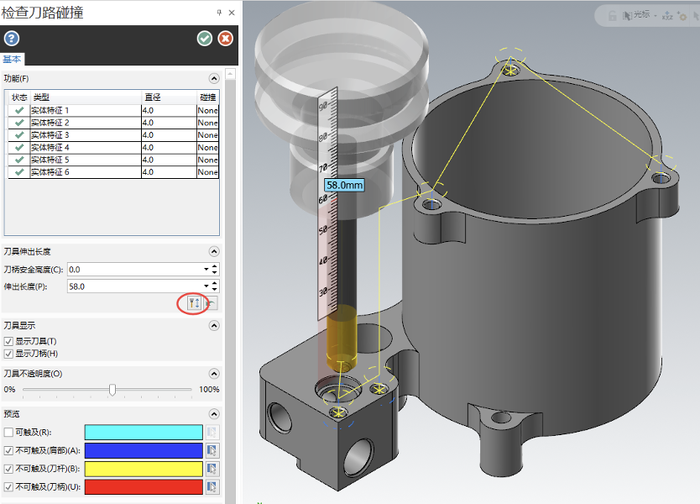Click the apply icon next to the blue swatch
Image resolution: width=700 pixels, height=504 pixels.
[212, 450]
